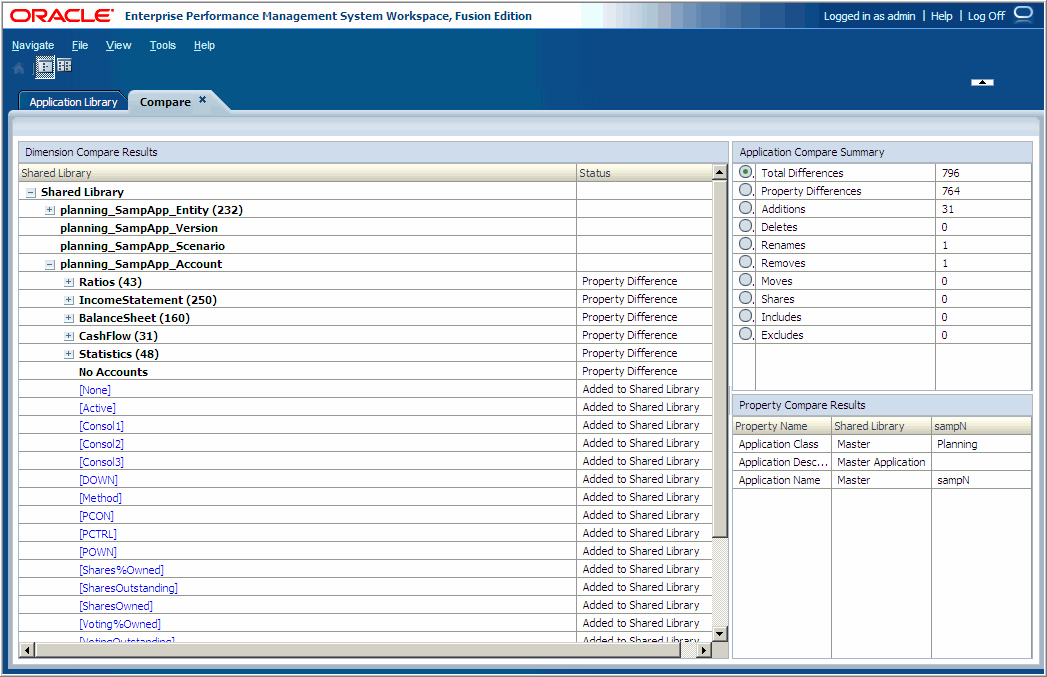The width and height of the screenshot is (1047, 677).
Task: Select the first view pane toolbar icon
Action: [x=45, y=66]
